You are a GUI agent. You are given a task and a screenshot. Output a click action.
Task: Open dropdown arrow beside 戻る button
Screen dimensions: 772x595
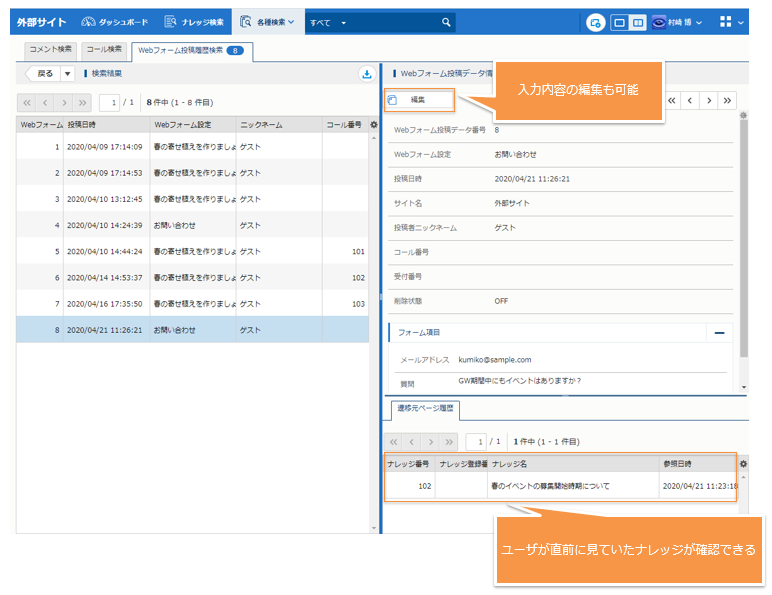point(67,73)
